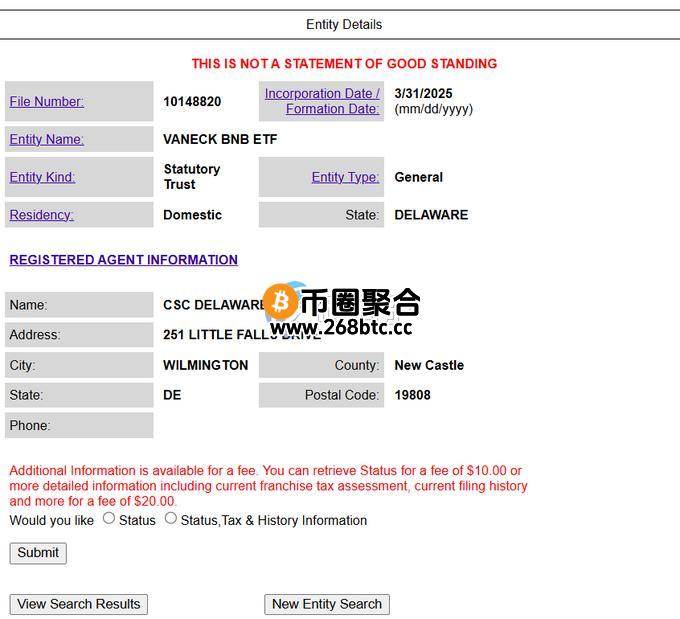Click the Additional Information fee notice text
Screen dimensions: 680x619
(268, 486)
